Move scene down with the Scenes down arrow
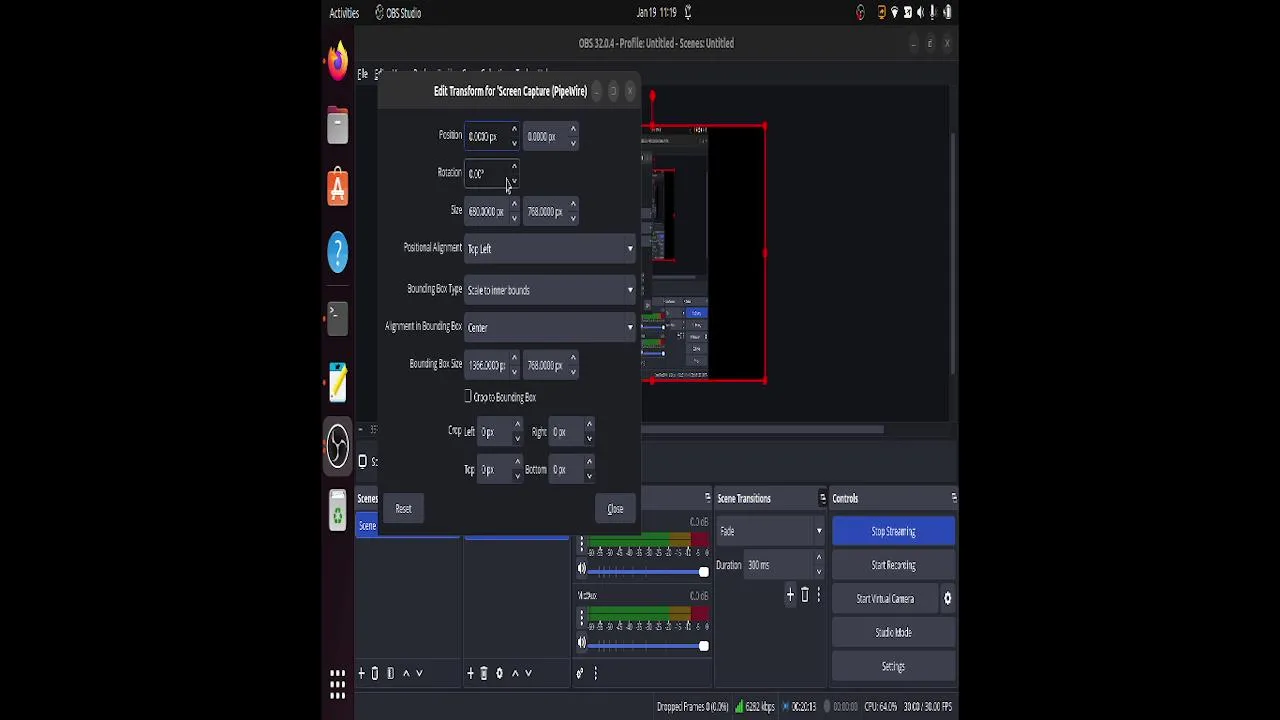This screenshot has width=1280, height=720. pyautogui.click(x=419, y=673)
